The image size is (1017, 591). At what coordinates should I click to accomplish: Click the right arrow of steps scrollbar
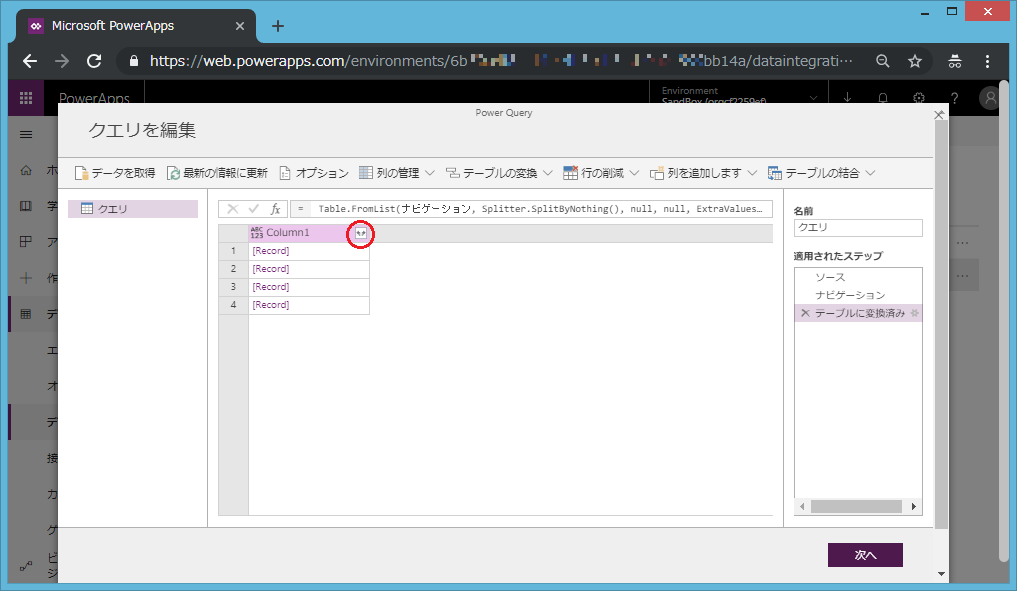[x=914, y=507]
